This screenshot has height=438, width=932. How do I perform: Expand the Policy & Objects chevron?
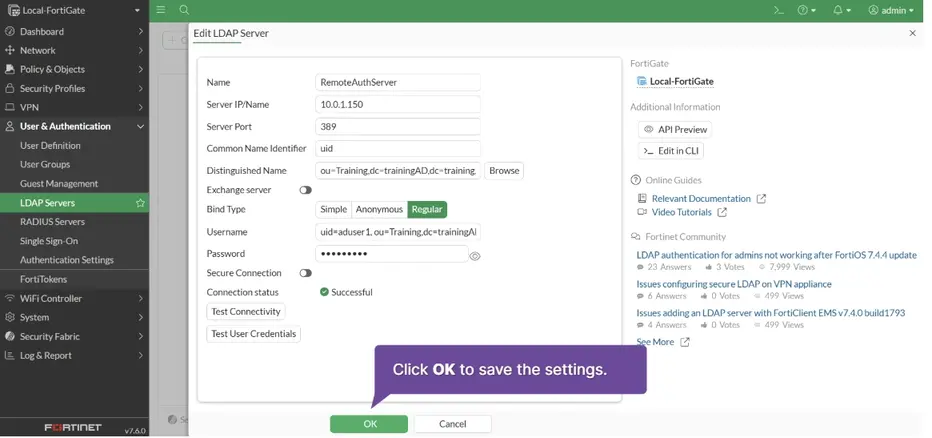click(140, 69)
